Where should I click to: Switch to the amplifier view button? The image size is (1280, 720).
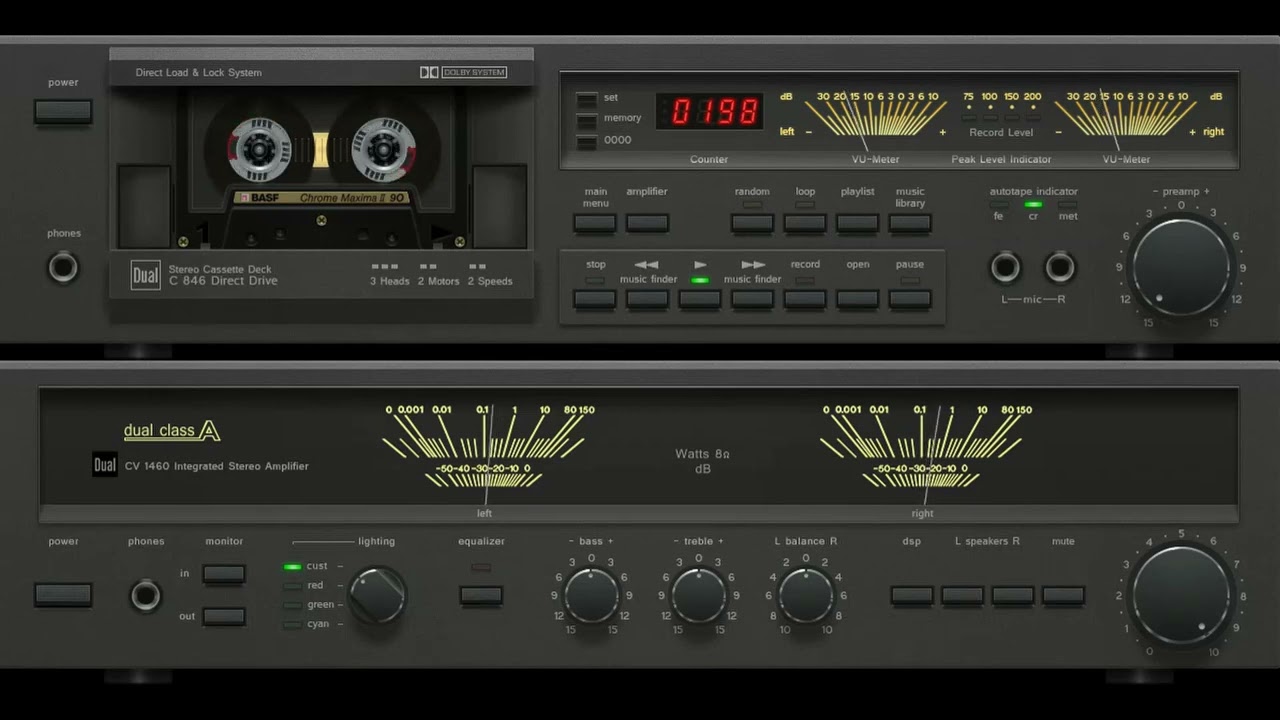point(647,223)
